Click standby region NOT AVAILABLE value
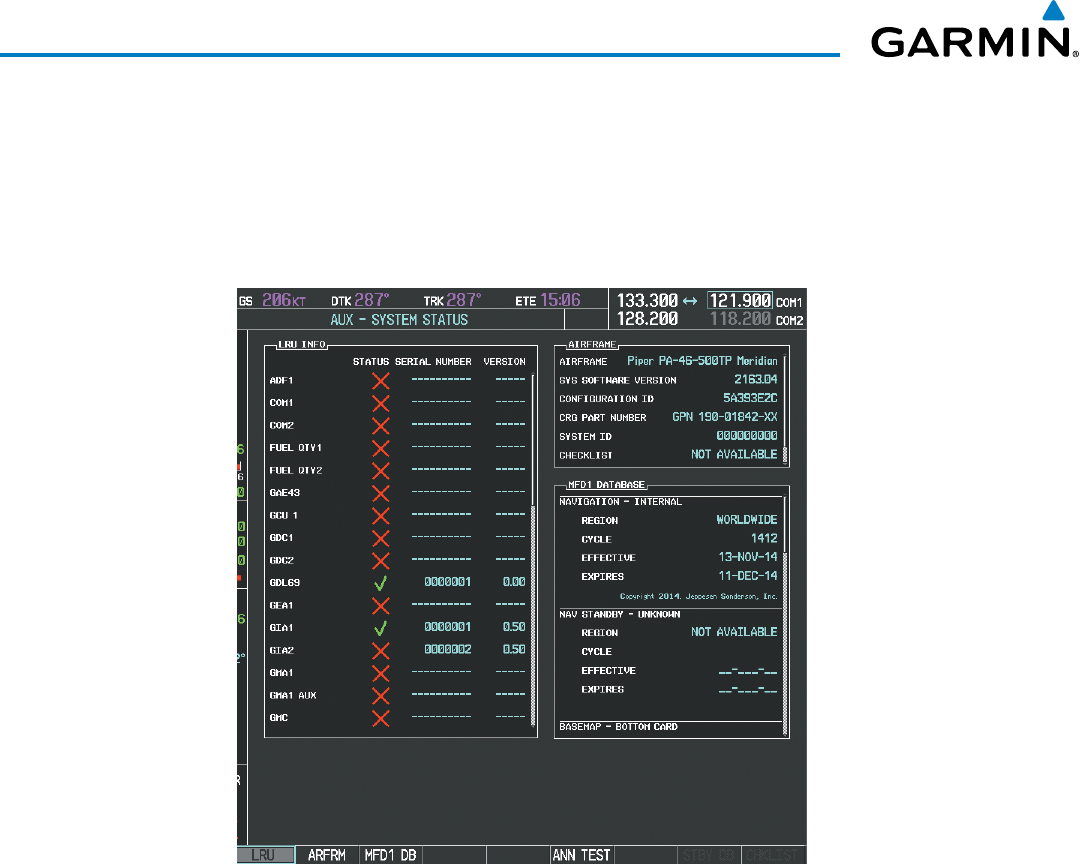This screenshot has height=864, width=1080. coord(734,632)
